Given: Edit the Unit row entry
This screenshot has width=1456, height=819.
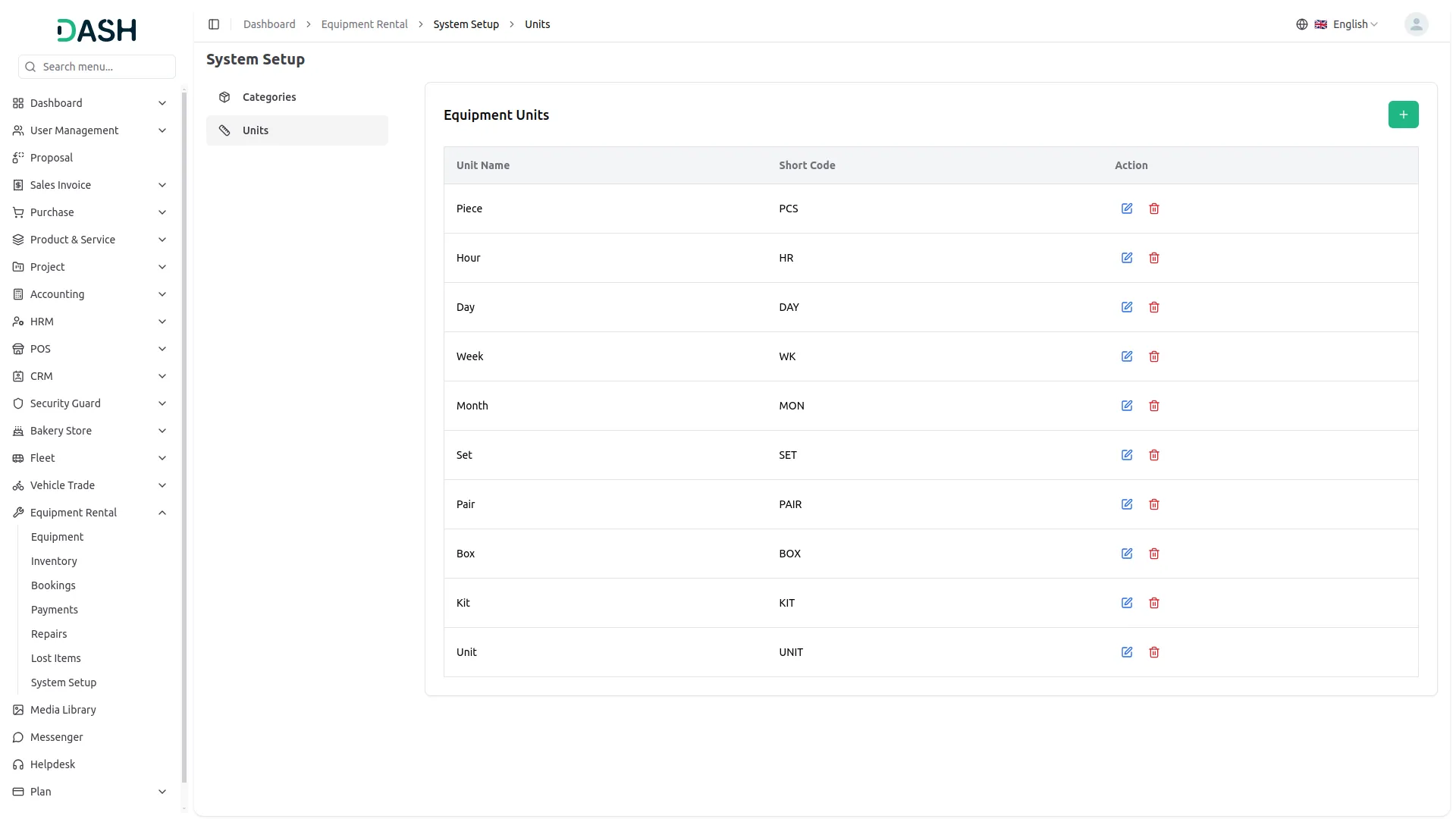Looking at the screenshot, I should (x=1127, y=652).
